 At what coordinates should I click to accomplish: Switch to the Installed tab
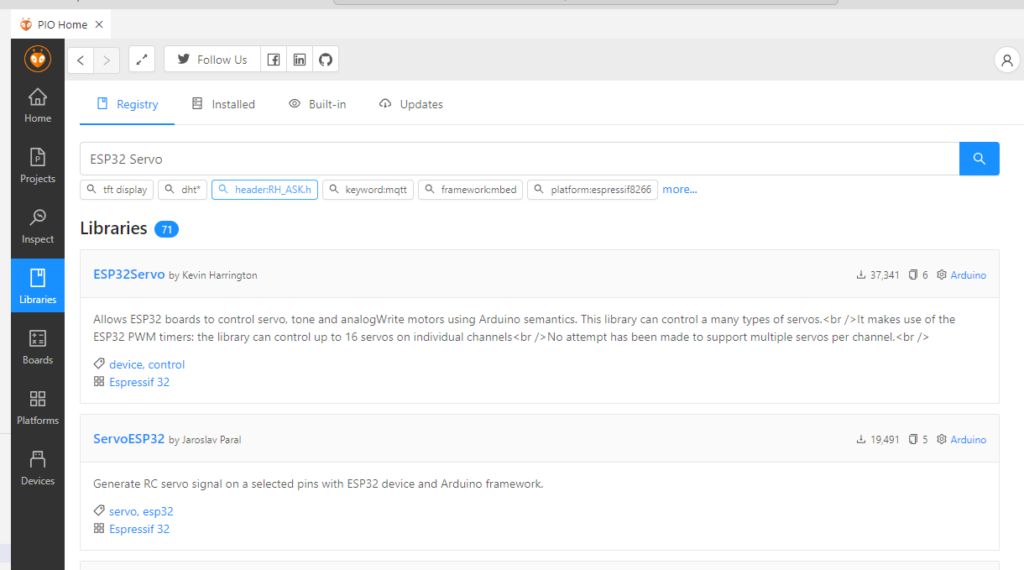click(x=223, y=104)
